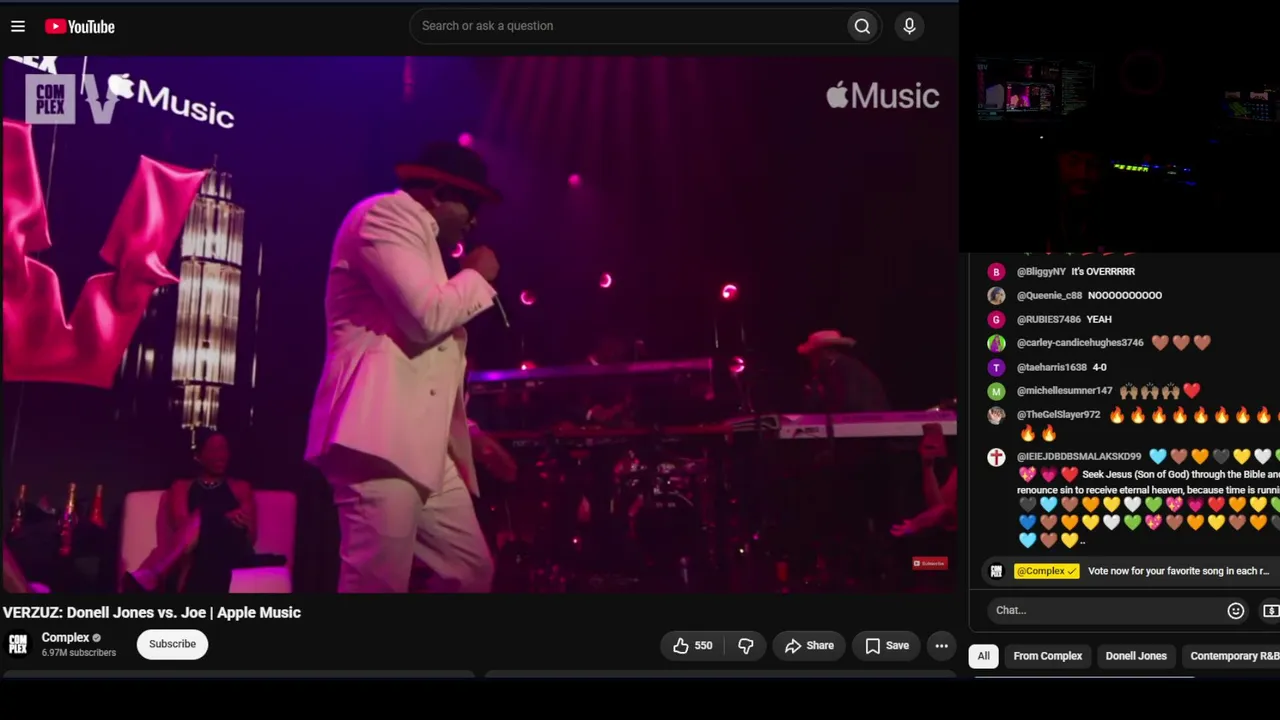Save the video to a playlist
The height and width of the screenshot is (720, 1280).
887,646
